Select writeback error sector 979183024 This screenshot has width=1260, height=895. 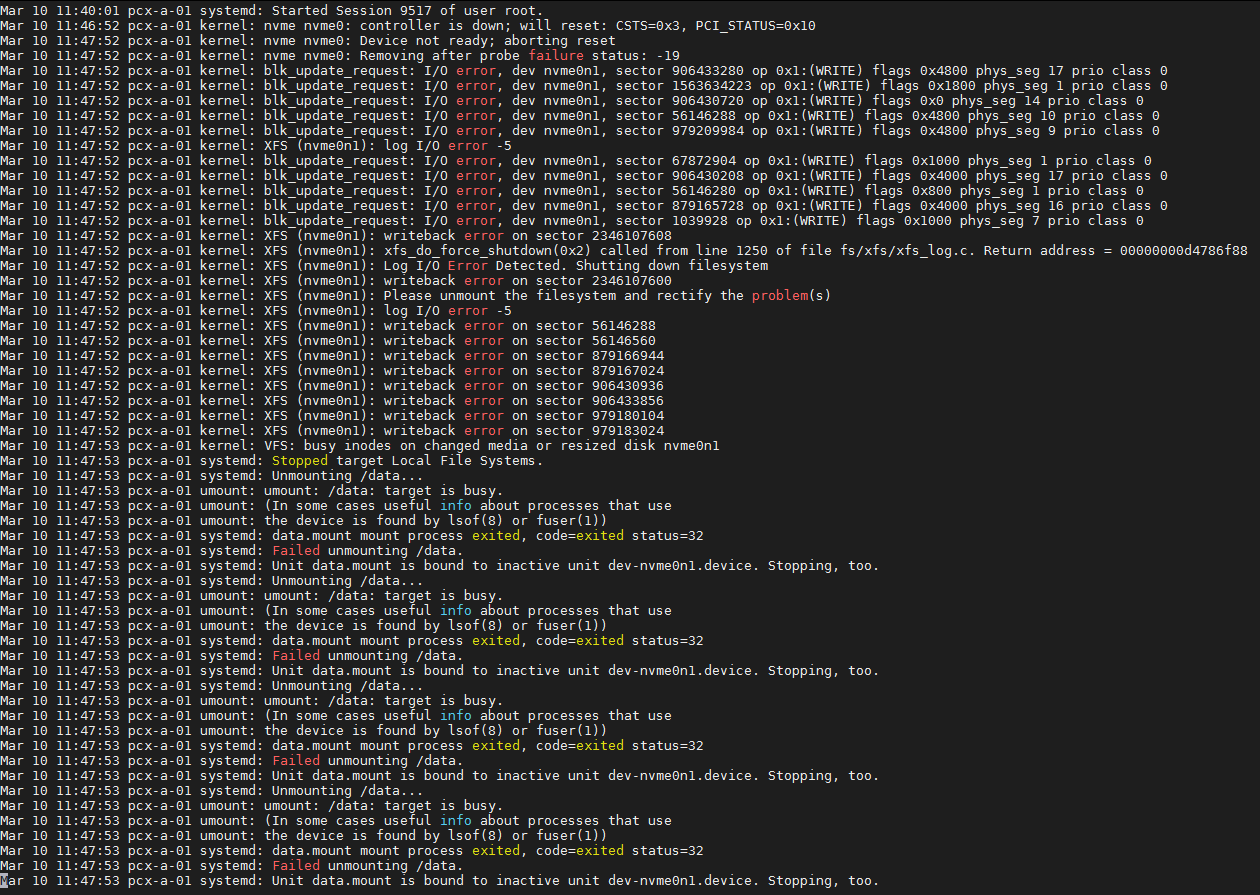tap(628, 430)
